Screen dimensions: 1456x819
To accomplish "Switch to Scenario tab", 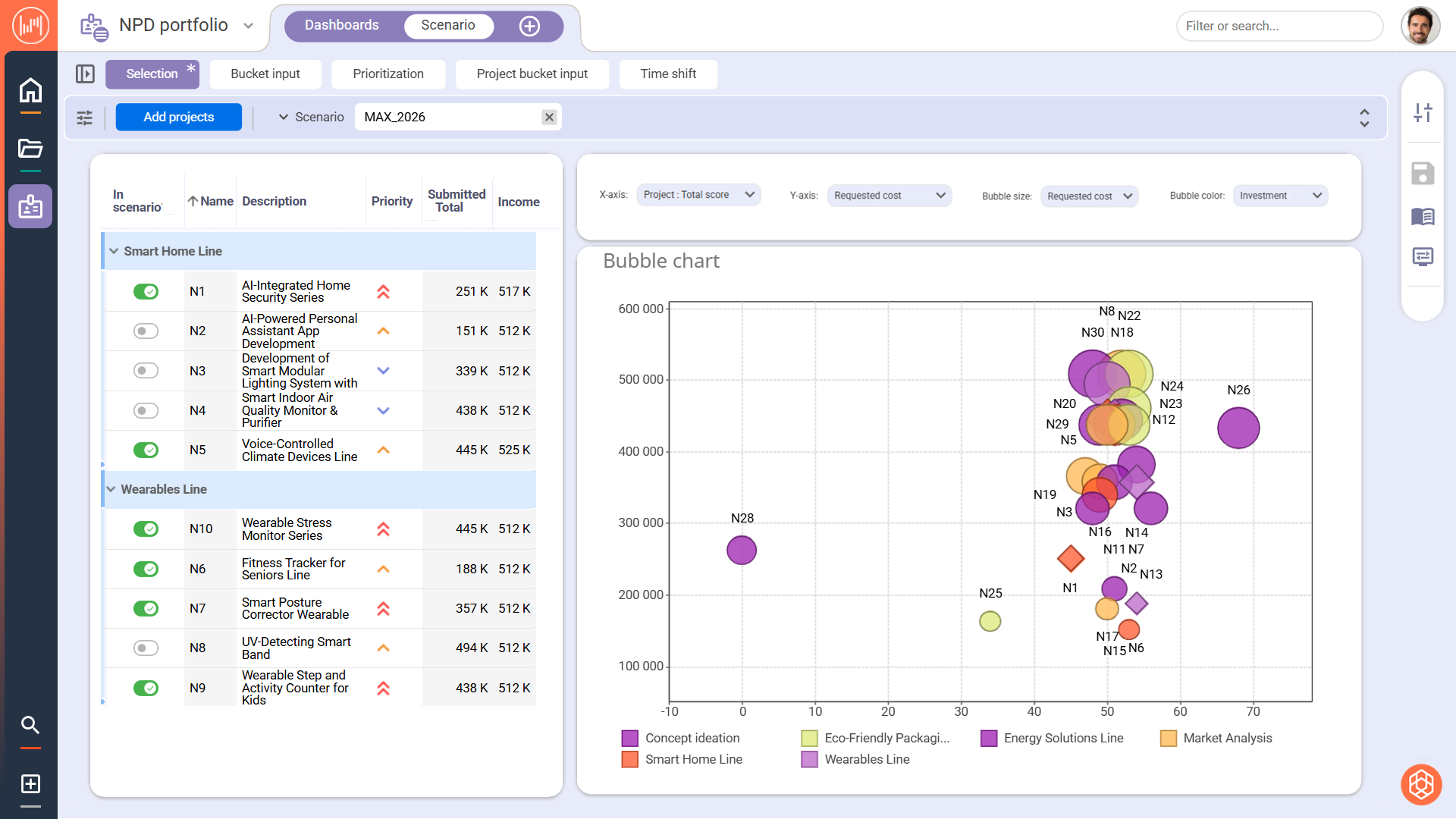I will point(448,25).
